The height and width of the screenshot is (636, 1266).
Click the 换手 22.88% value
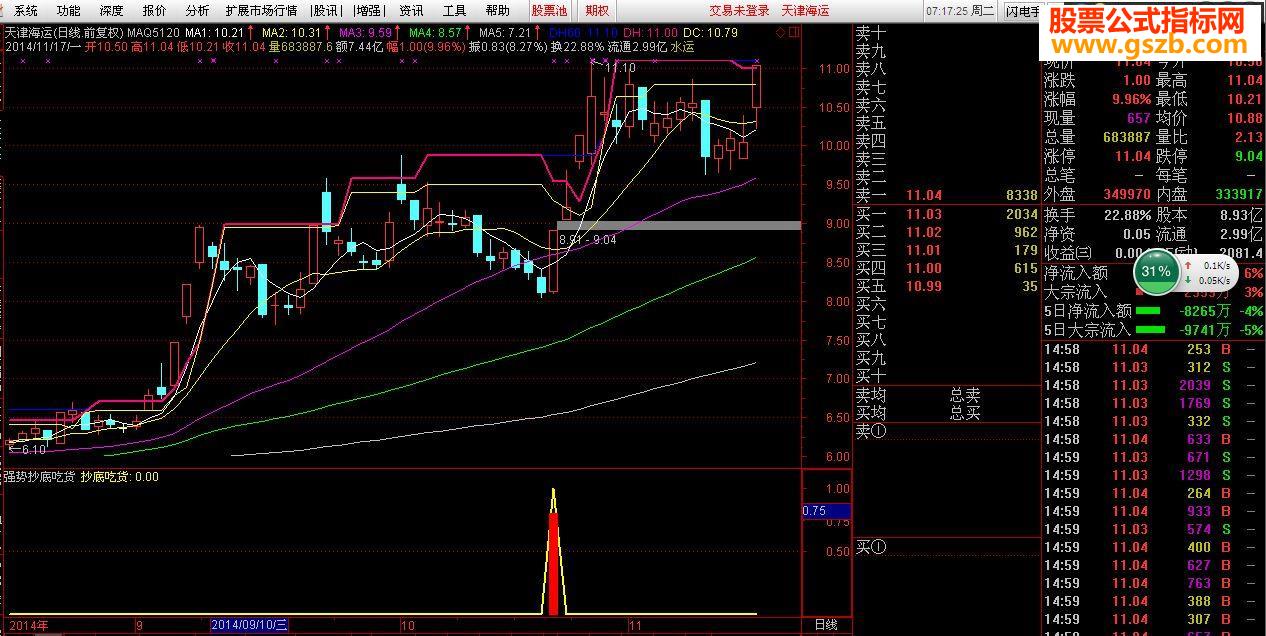coord(1125,214)
